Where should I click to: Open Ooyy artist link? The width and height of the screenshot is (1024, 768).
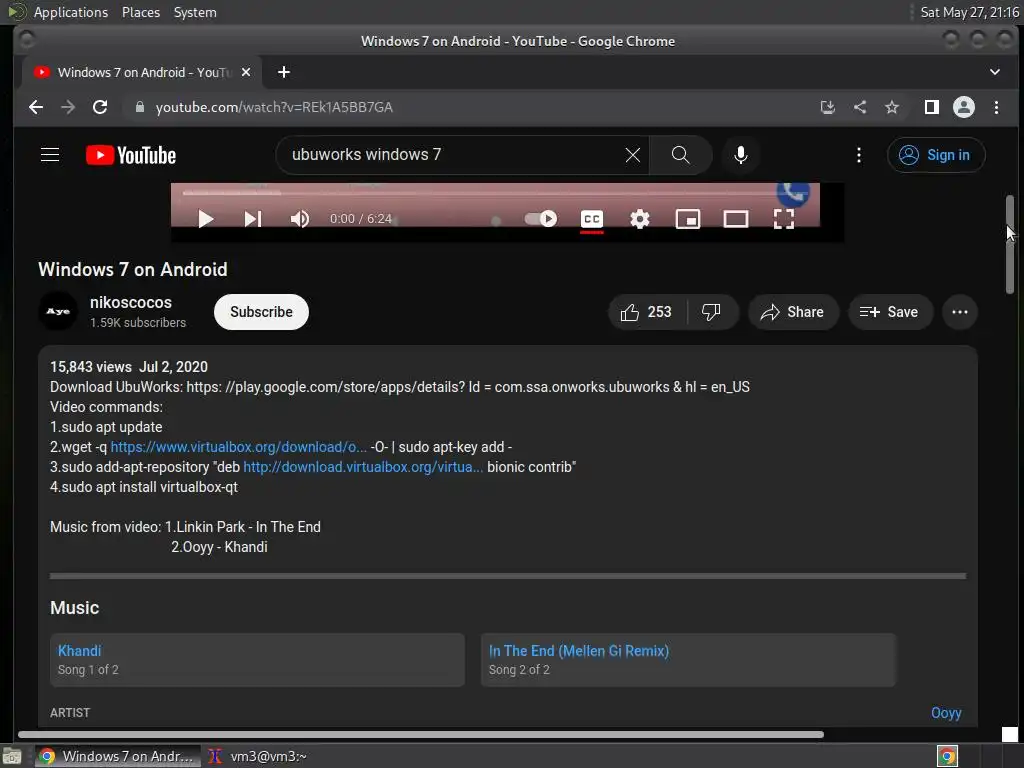point(946,713)
